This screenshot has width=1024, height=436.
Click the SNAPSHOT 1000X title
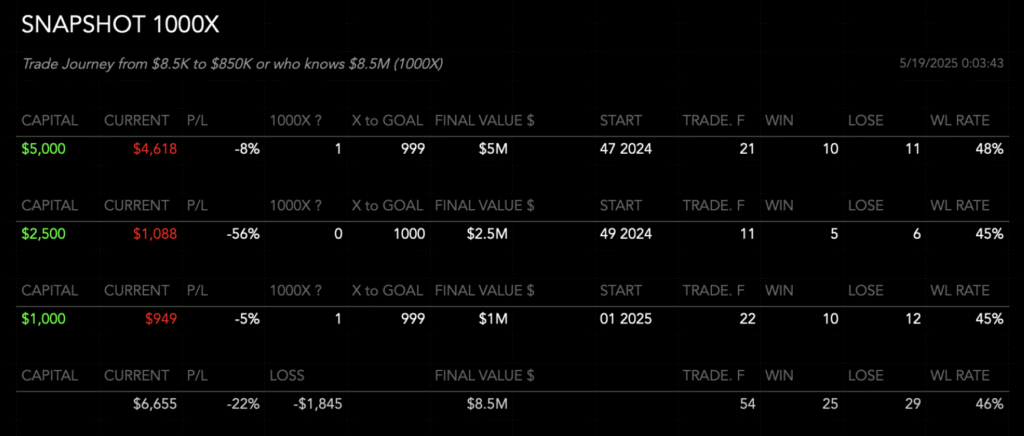tap(120, 25)
